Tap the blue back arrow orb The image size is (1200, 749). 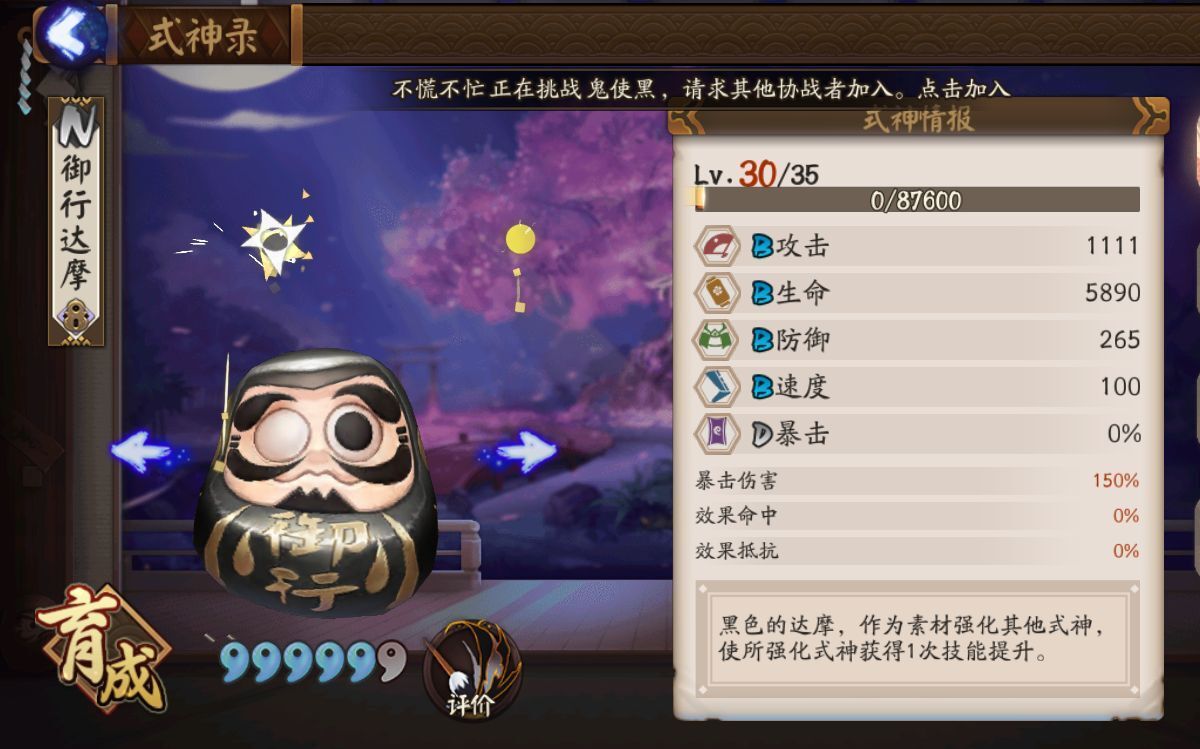pyautogui.click(x=70, y=32)
